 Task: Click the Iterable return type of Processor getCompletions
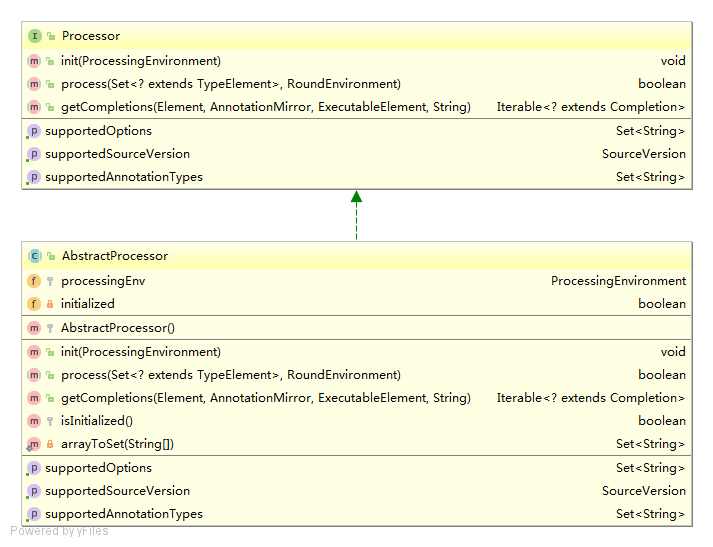591,107
